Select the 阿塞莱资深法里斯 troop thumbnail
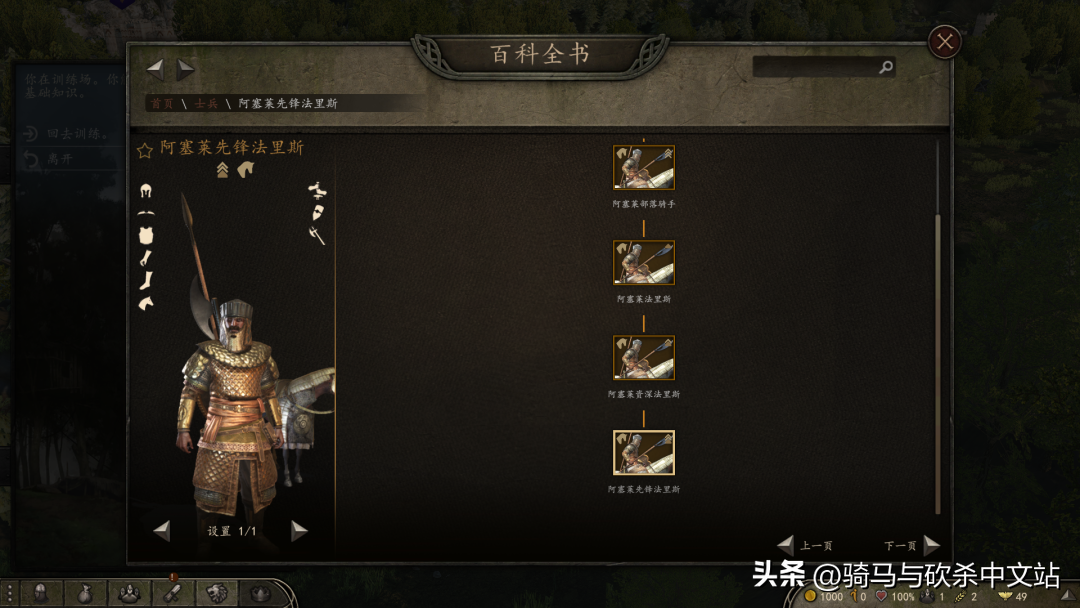Viewport: 1080px width, 608px height. [644, 357]
